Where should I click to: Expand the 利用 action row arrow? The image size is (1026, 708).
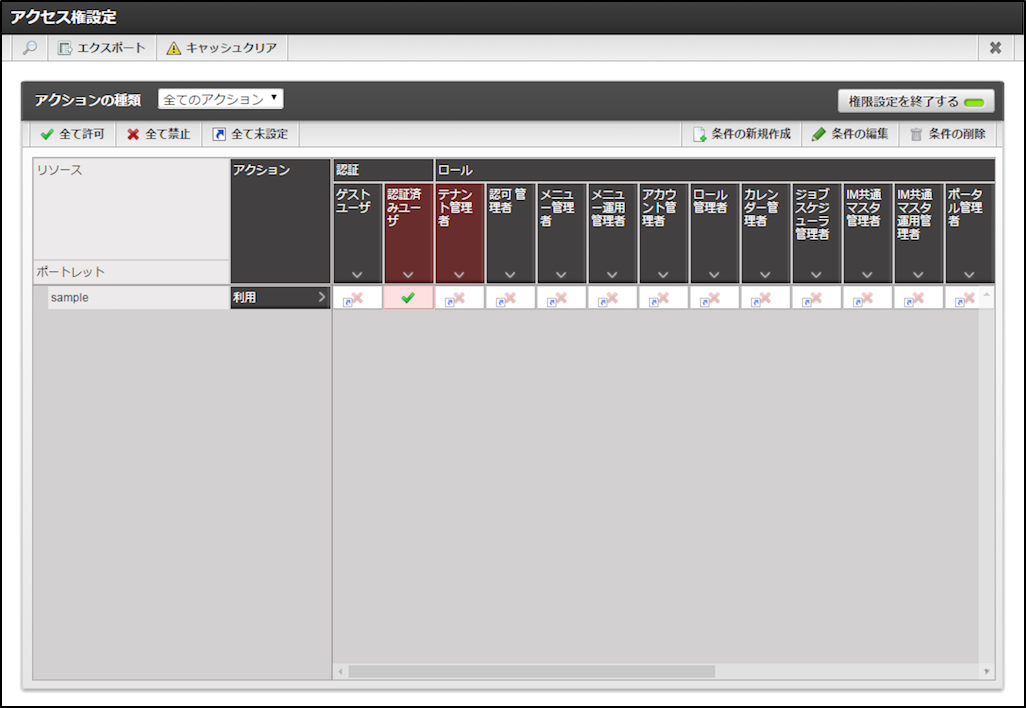tap(320, 297)
